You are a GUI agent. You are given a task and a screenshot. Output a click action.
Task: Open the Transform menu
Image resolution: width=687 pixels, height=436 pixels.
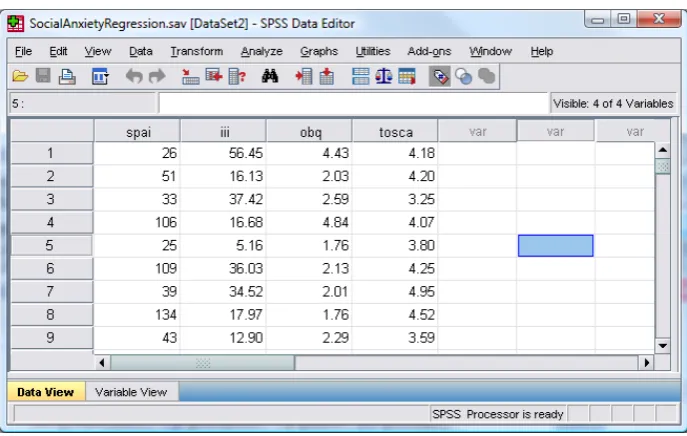[197, 51]
